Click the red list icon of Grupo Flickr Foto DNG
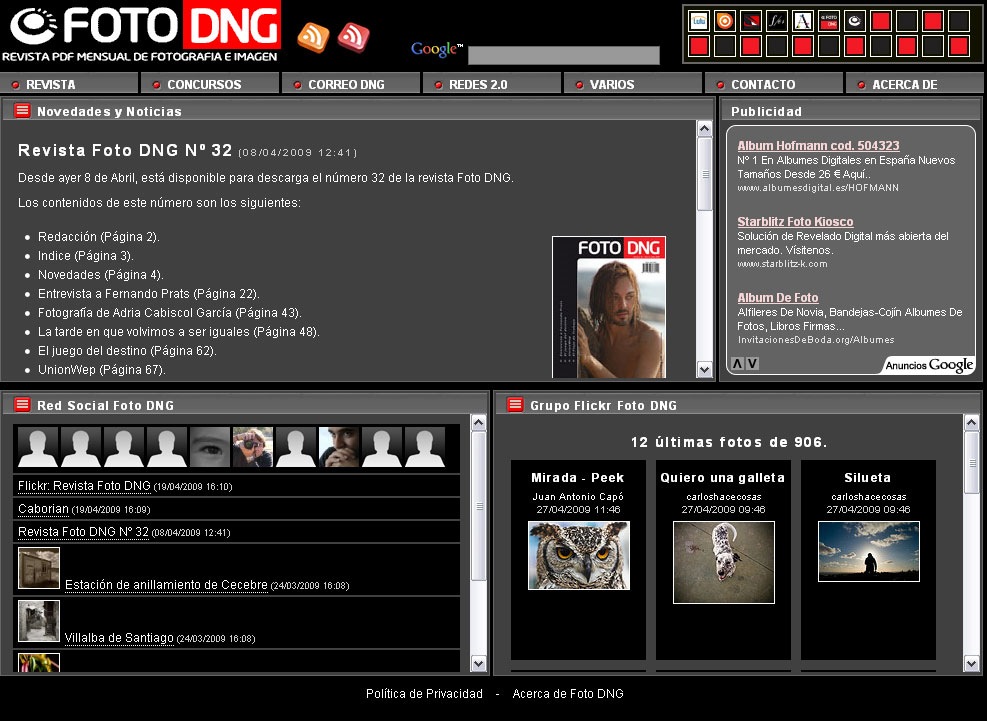The image size is (987, 721). [515, 404]
